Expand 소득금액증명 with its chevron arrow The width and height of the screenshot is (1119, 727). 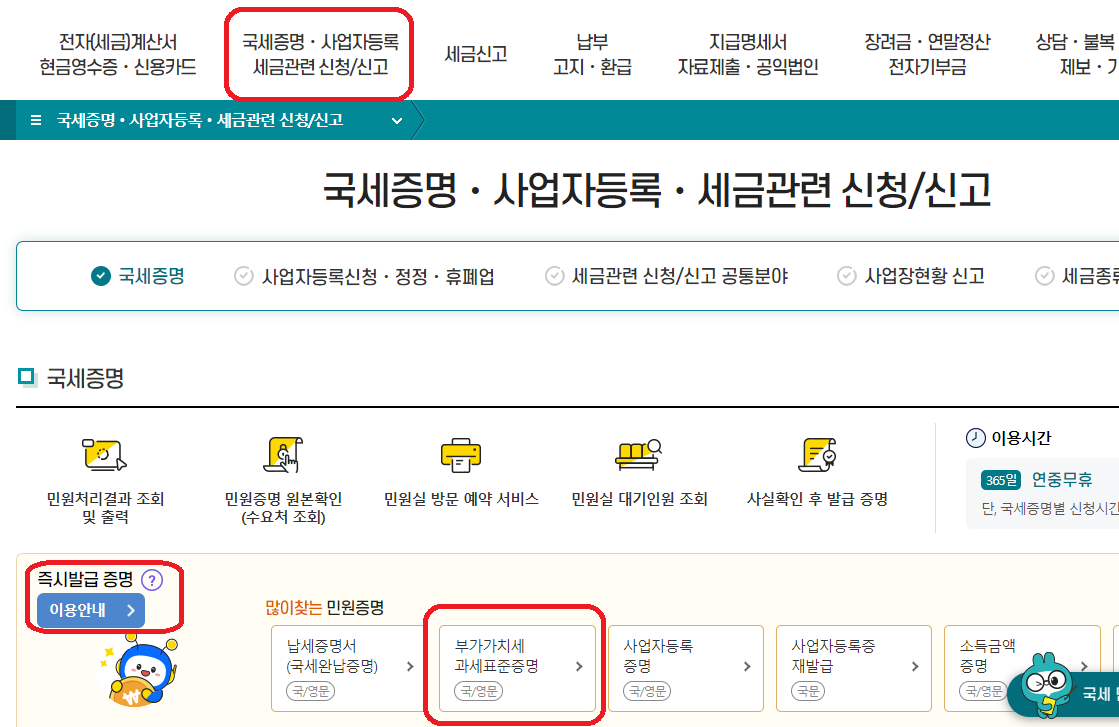[x=1085, y=668]
